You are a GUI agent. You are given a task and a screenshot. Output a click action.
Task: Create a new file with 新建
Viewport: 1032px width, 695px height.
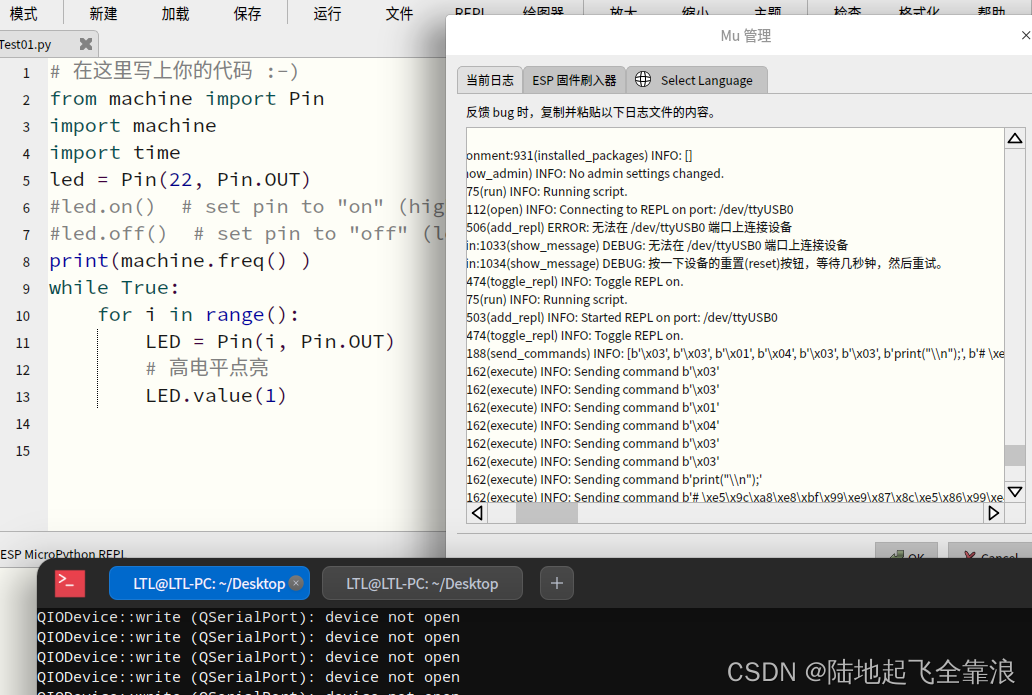tap(103, 13)
